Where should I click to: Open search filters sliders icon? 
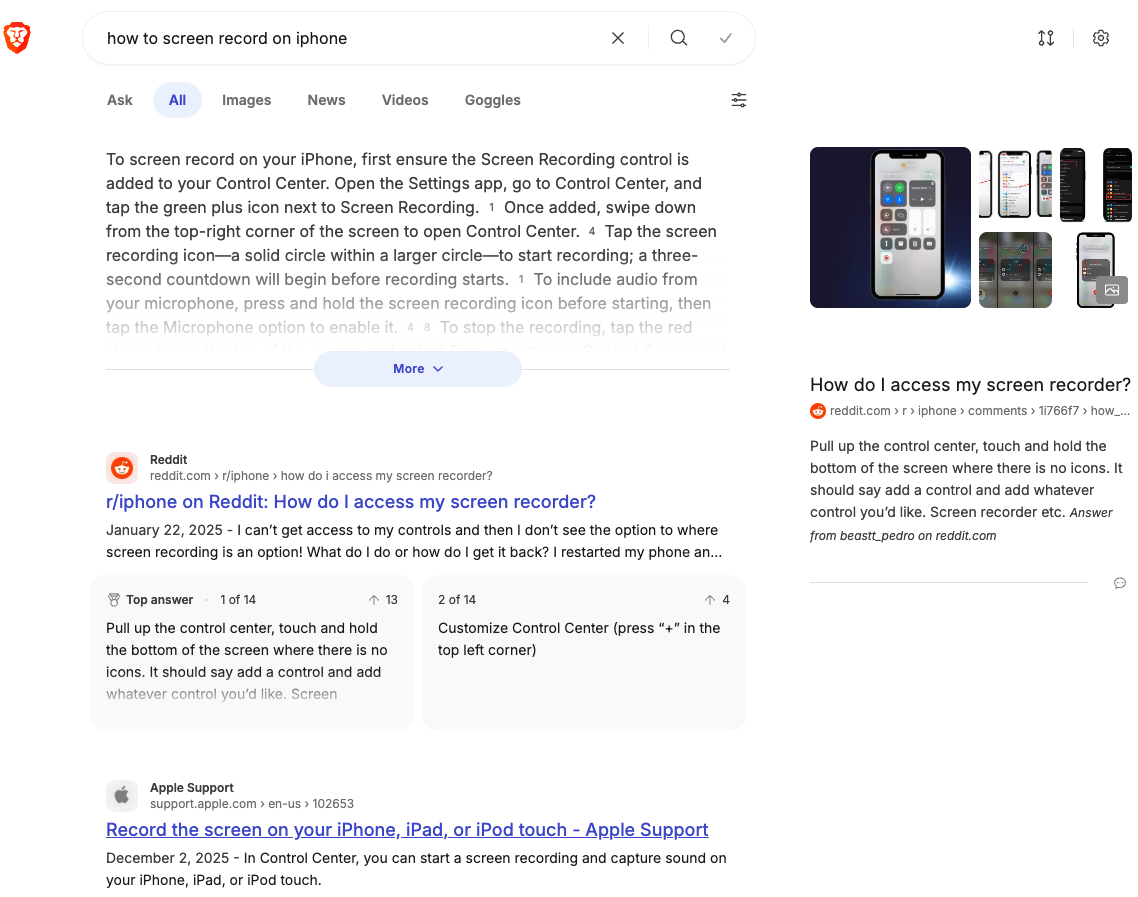pos(739,100)
